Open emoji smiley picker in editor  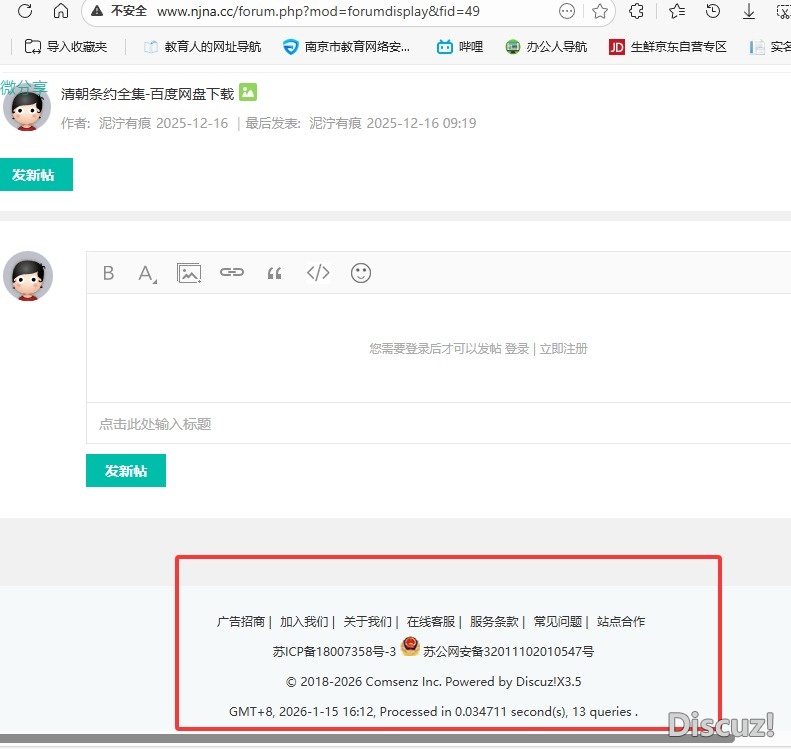[x=361, y=273]
